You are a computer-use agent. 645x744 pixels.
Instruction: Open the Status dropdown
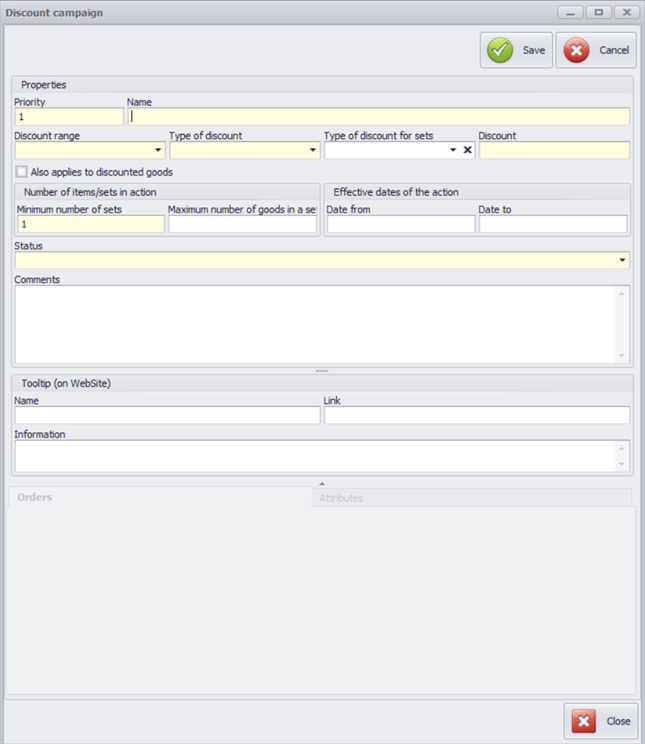(x=622, y=260)
